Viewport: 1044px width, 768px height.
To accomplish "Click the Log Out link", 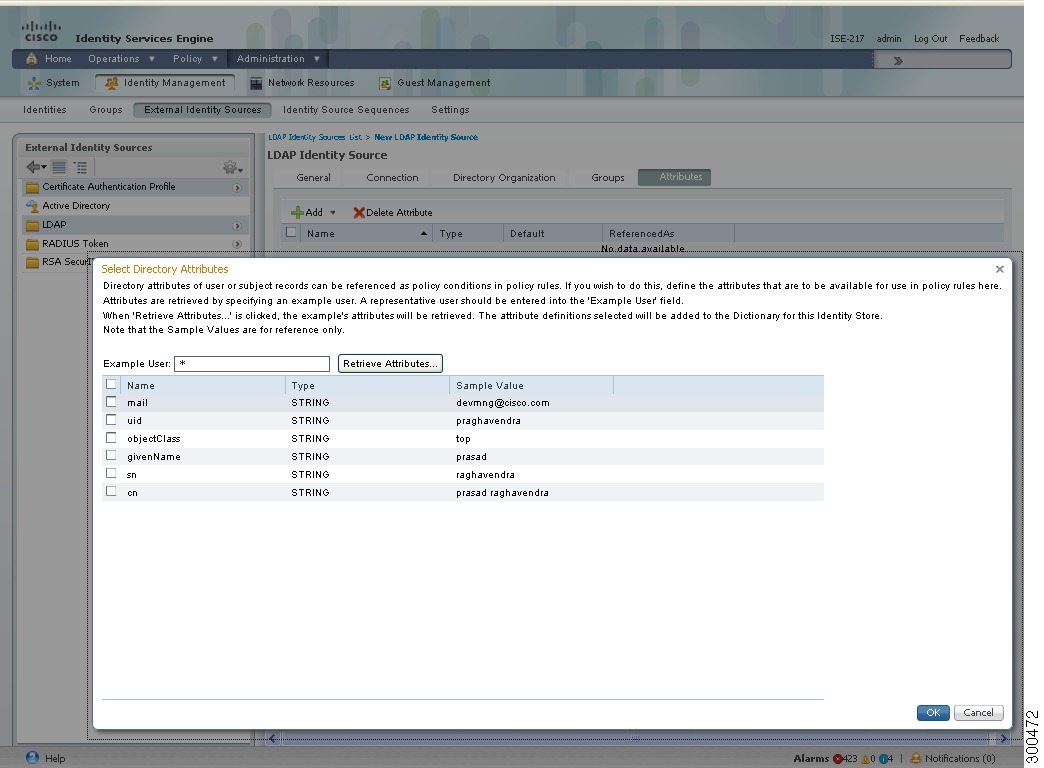I will pyautogui.click(x=930, y=39).
